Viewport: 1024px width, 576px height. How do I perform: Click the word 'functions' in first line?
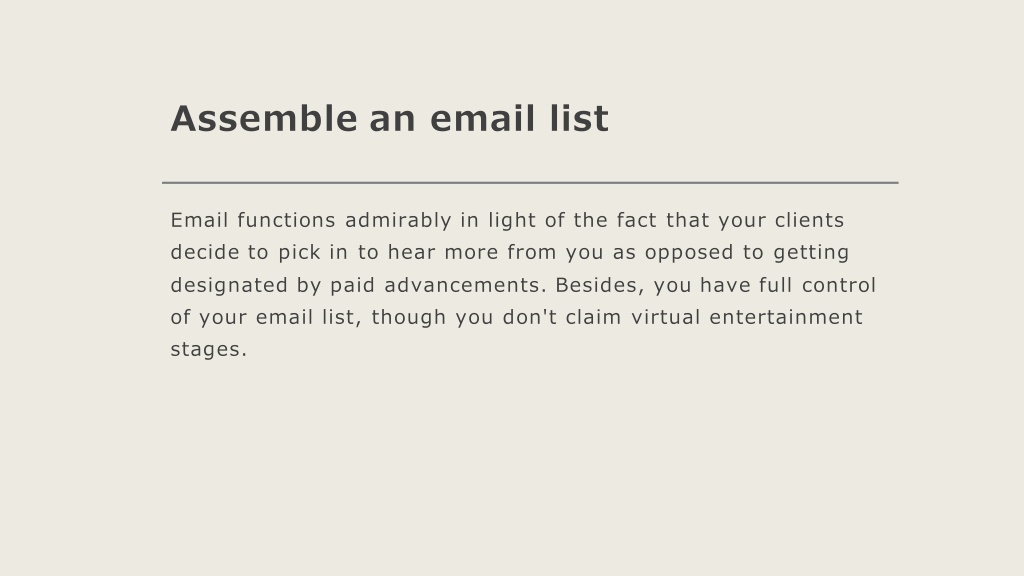(287, 220)
